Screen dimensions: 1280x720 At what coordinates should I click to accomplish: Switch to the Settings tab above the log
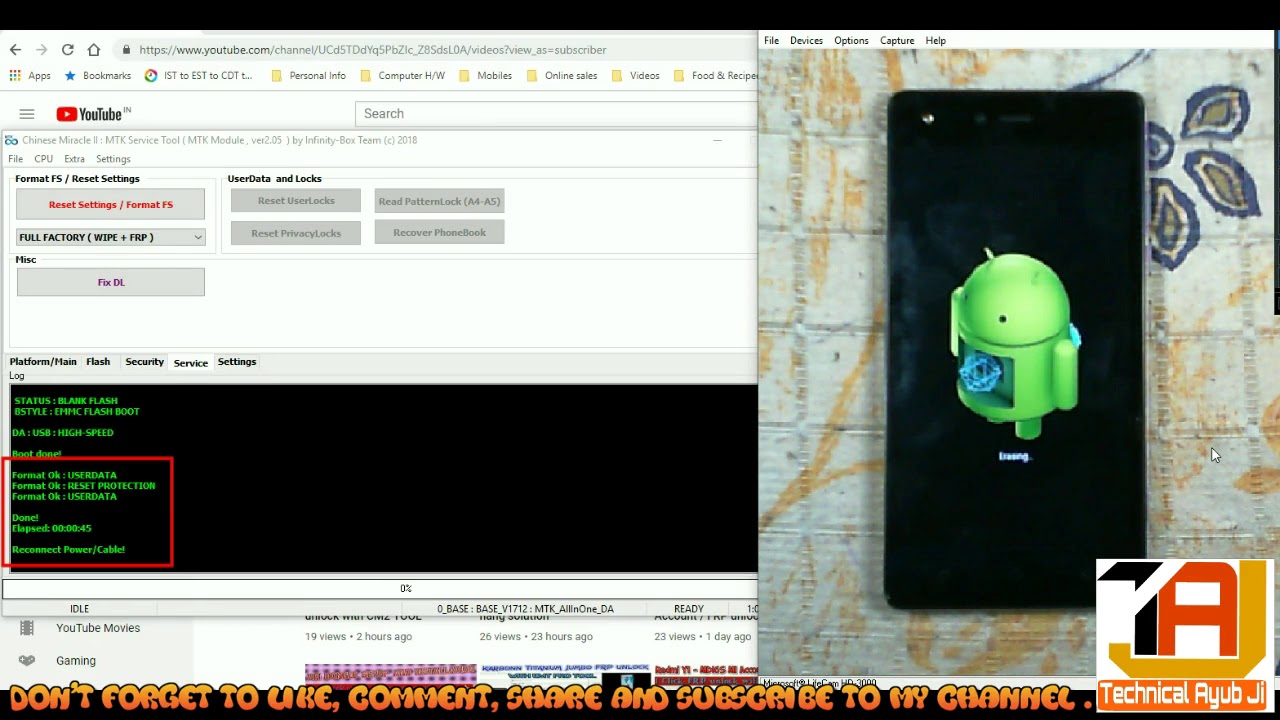(x=237, y=362)
